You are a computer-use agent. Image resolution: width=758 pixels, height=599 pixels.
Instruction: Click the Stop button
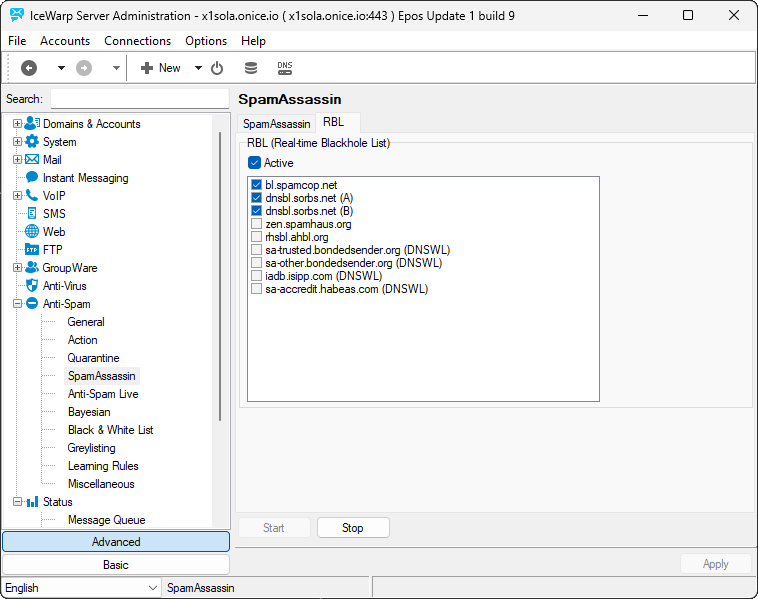353,528
